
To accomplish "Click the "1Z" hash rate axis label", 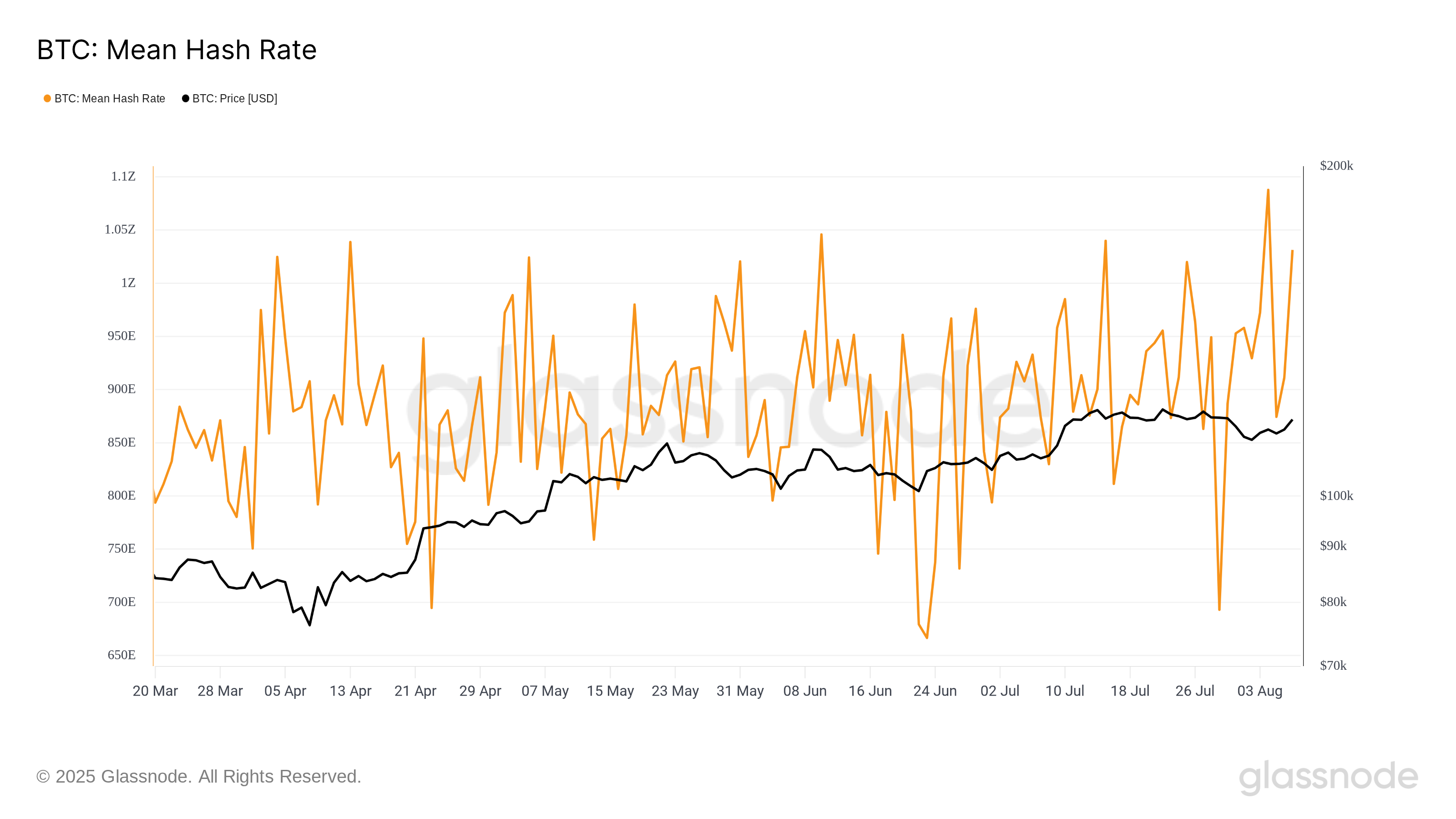I will (x=128, y=283).
